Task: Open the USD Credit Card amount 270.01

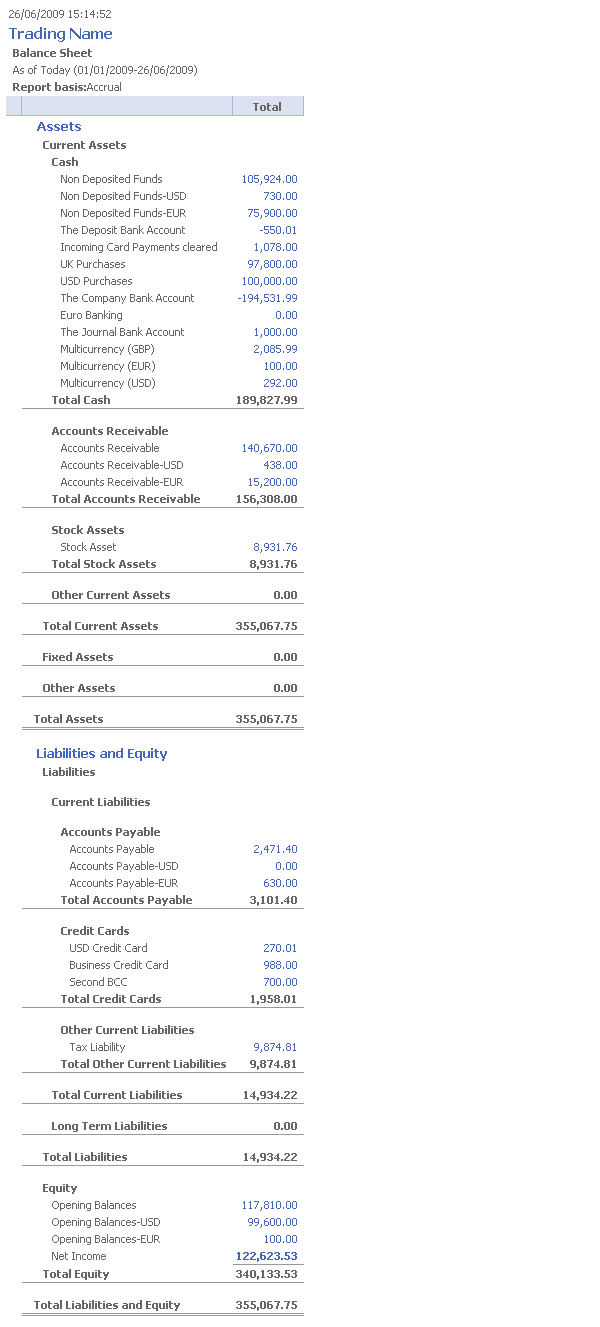Action: click(x=280, y=949)
